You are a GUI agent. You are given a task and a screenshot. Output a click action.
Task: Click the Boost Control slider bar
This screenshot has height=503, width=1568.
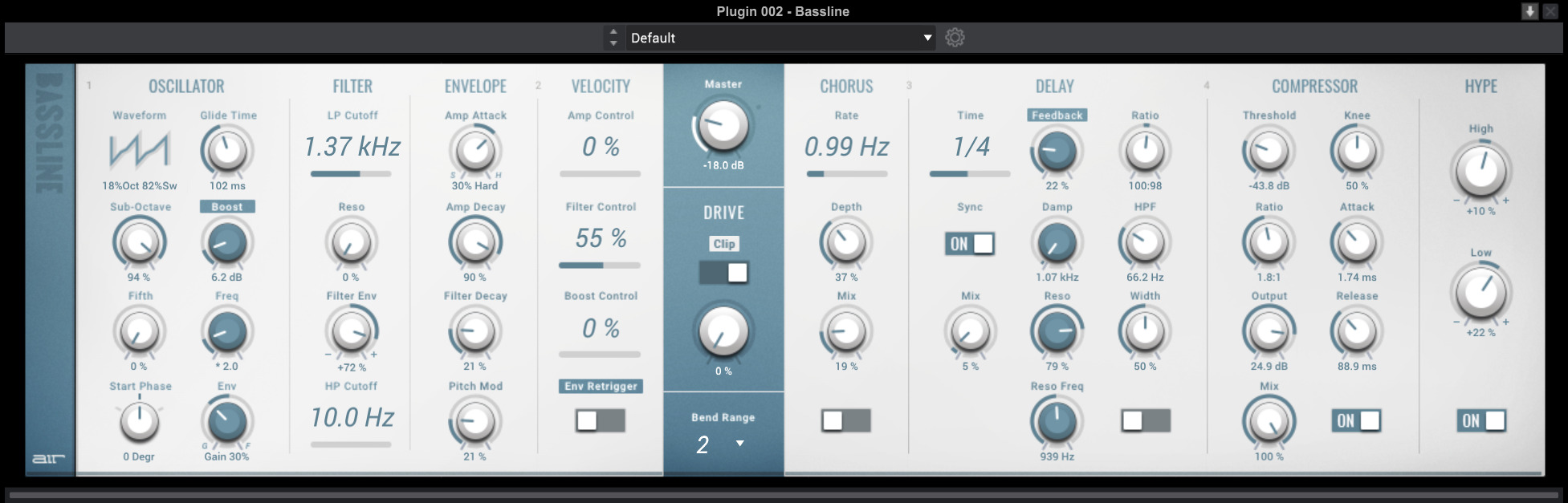(600, 354)
